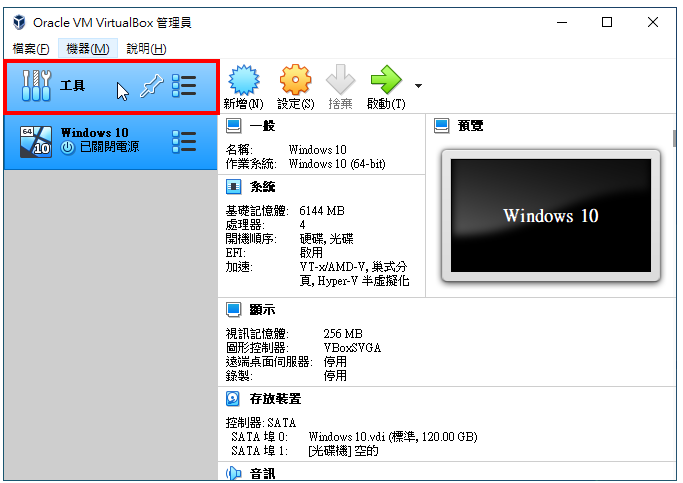
Task: Click the 已關閉電源 power status icon
Action: coord(67,148)
